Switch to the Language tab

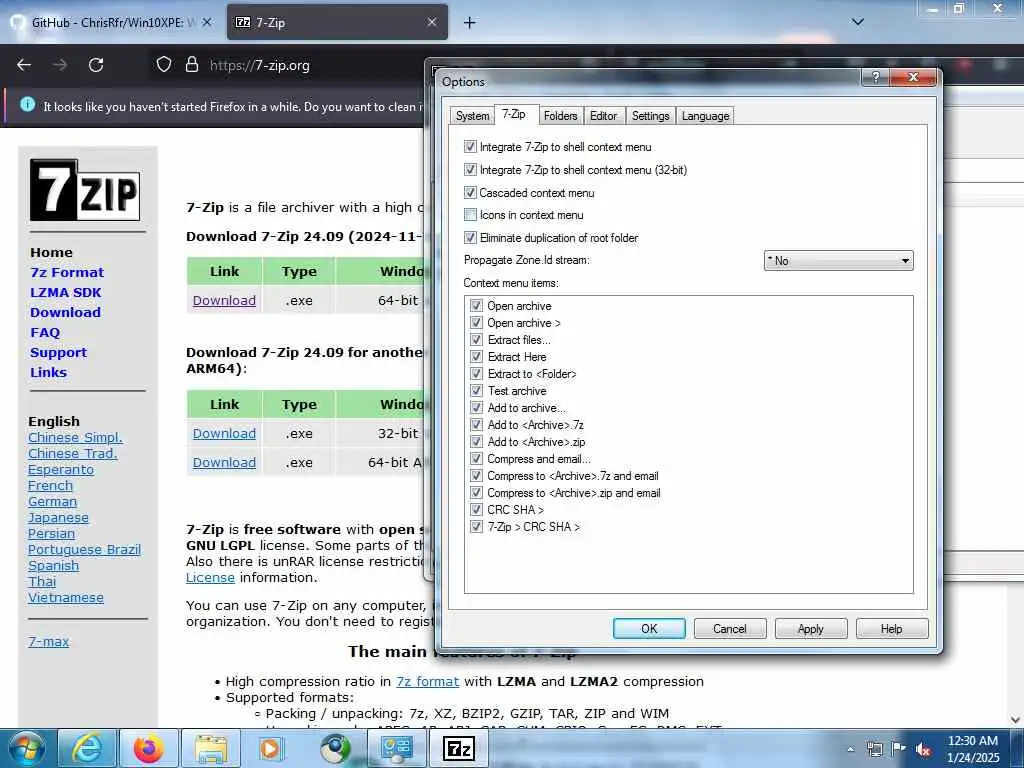(705, 116)
